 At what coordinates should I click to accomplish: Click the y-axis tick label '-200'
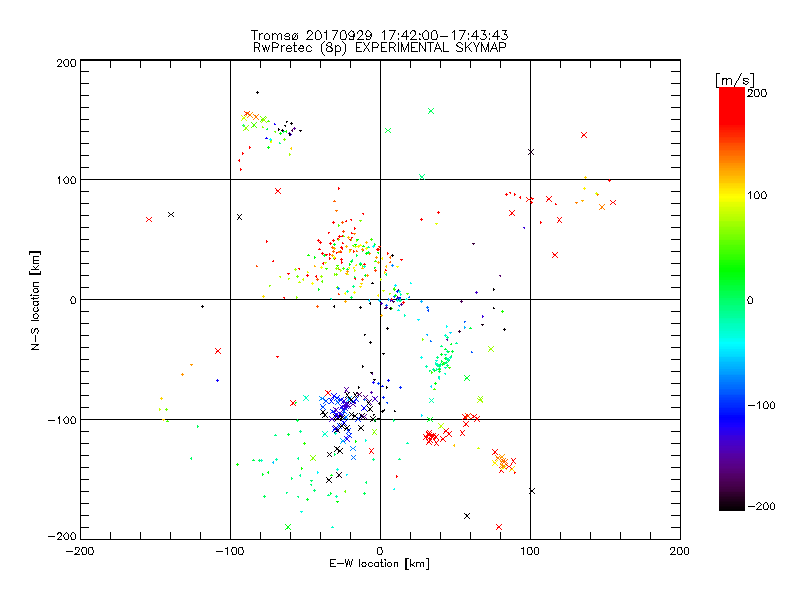pos(62,536)
